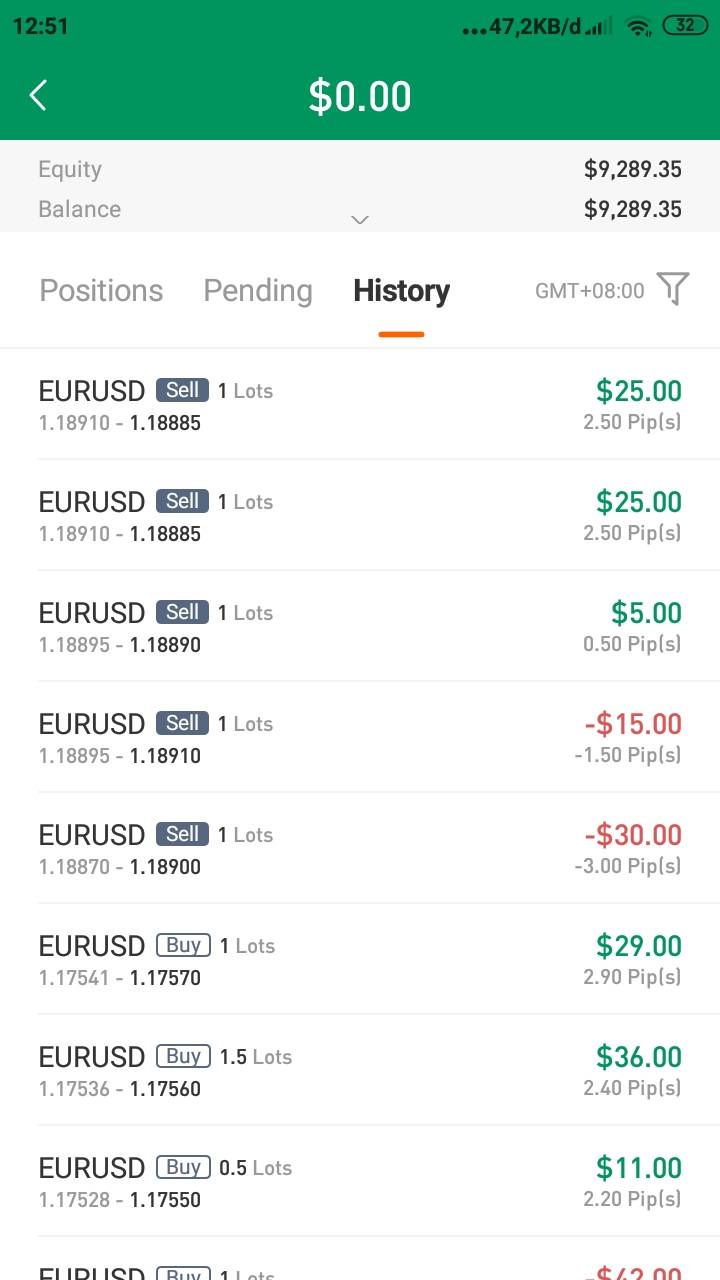Open the EURUSD Sell trade losing $30.00

coord(360,849)
